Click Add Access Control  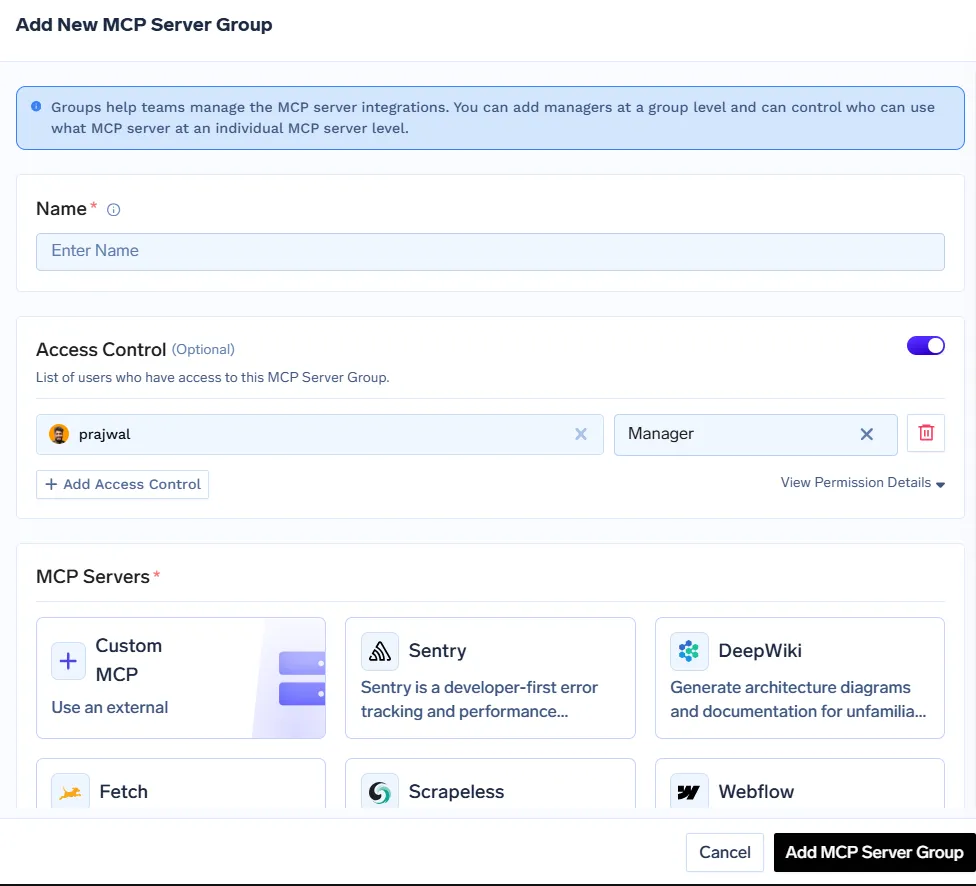[122, 484]
